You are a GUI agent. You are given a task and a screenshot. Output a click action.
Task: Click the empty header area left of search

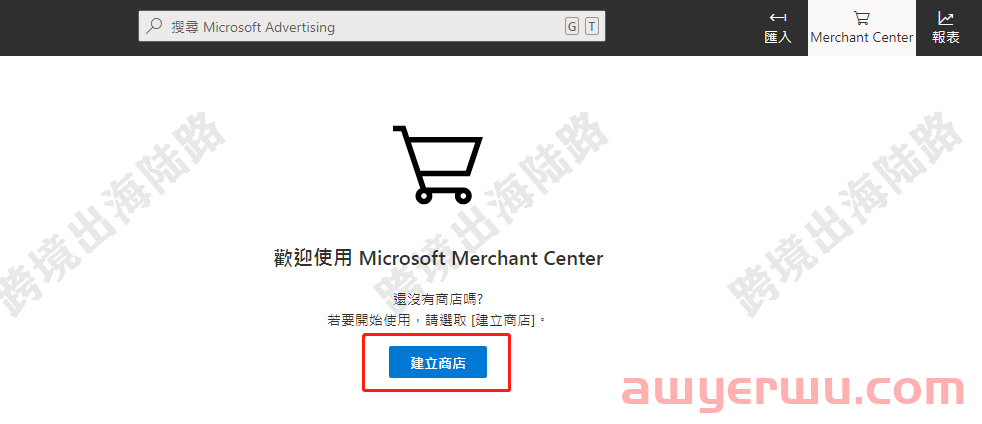(x=69, y=28)
